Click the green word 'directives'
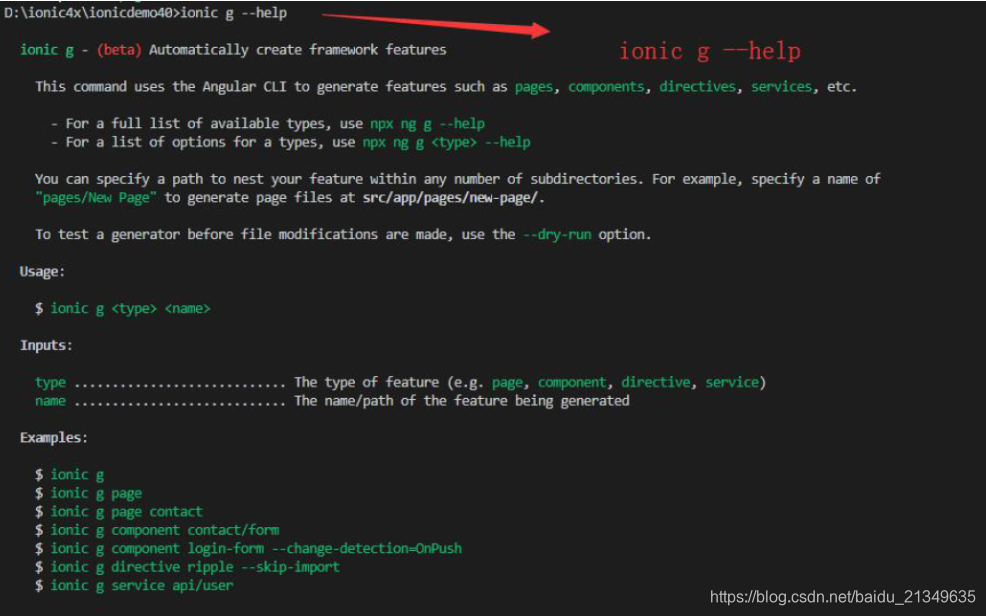986x616 pixels. [x=697, y=87]
